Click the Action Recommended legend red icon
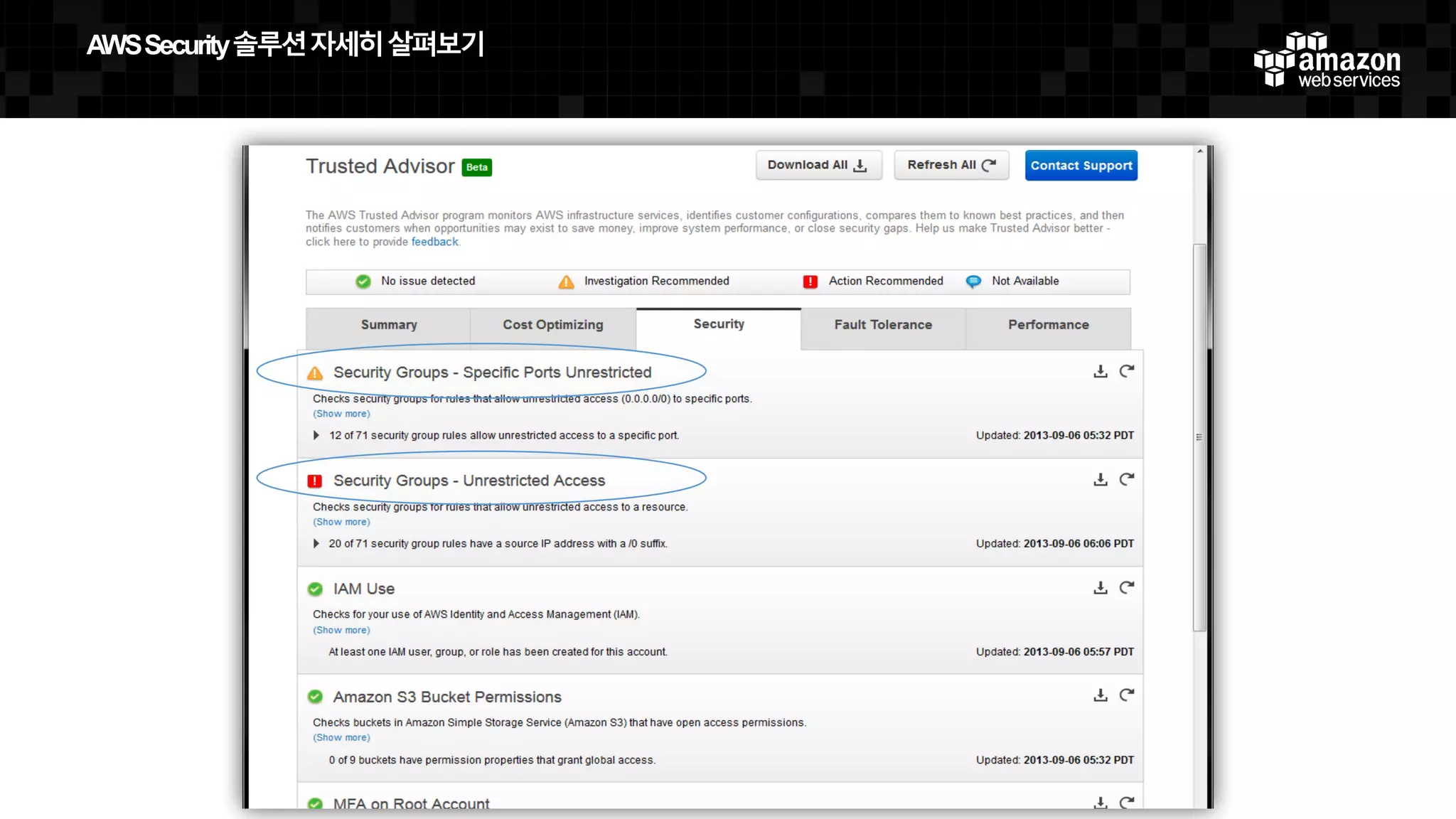The height and width of the screenshot is (819, 1456). tap(810, 282)
